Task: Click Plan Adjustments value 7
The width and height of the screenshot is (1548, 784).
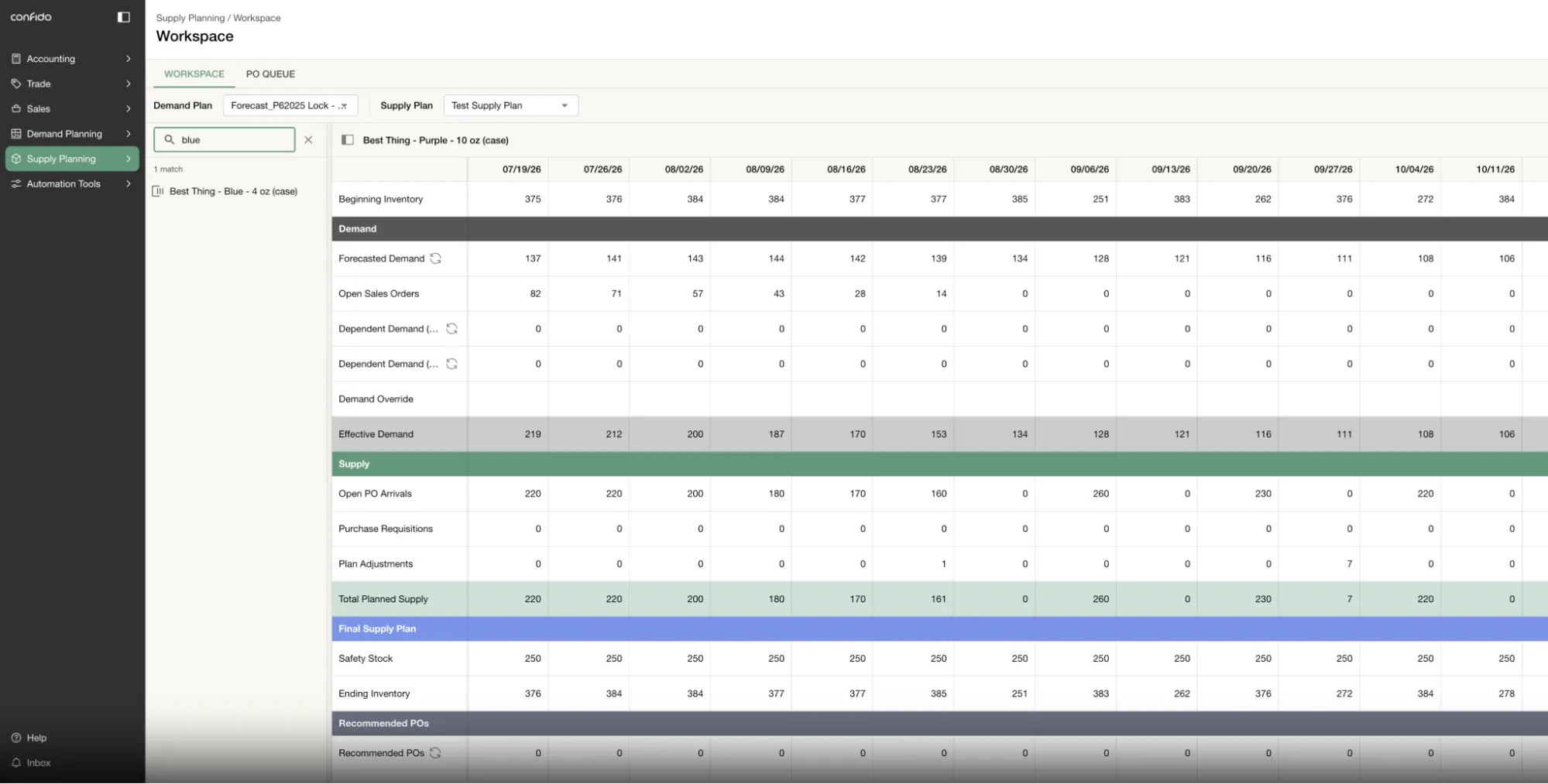Action: [1350, 564]
